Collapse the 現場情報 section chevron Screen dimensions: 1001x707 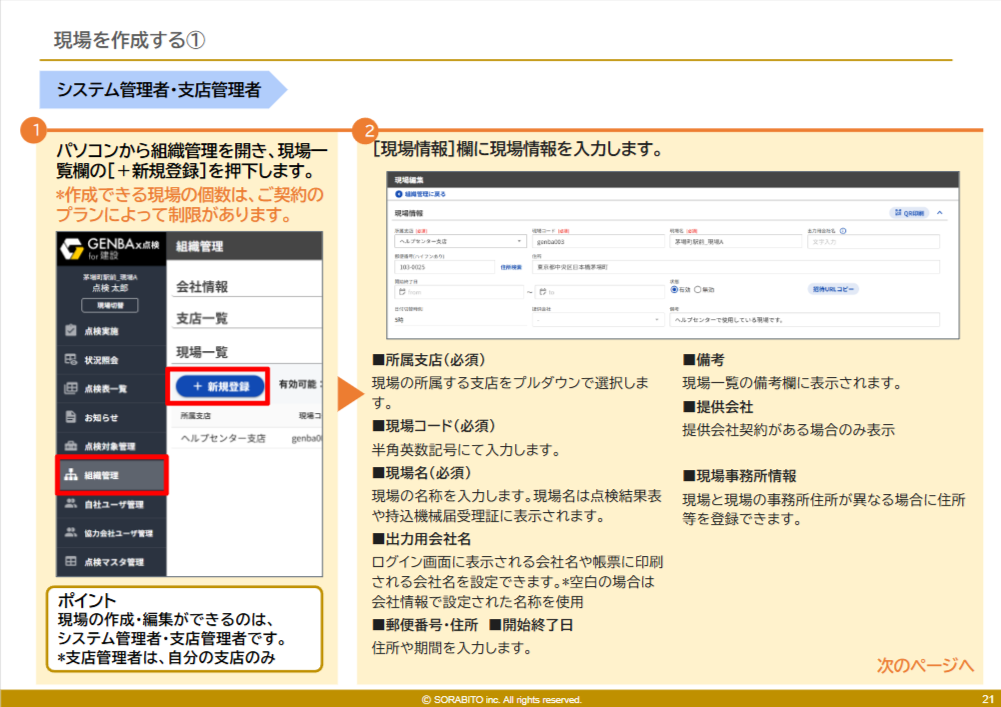click(x=940, y=213)
